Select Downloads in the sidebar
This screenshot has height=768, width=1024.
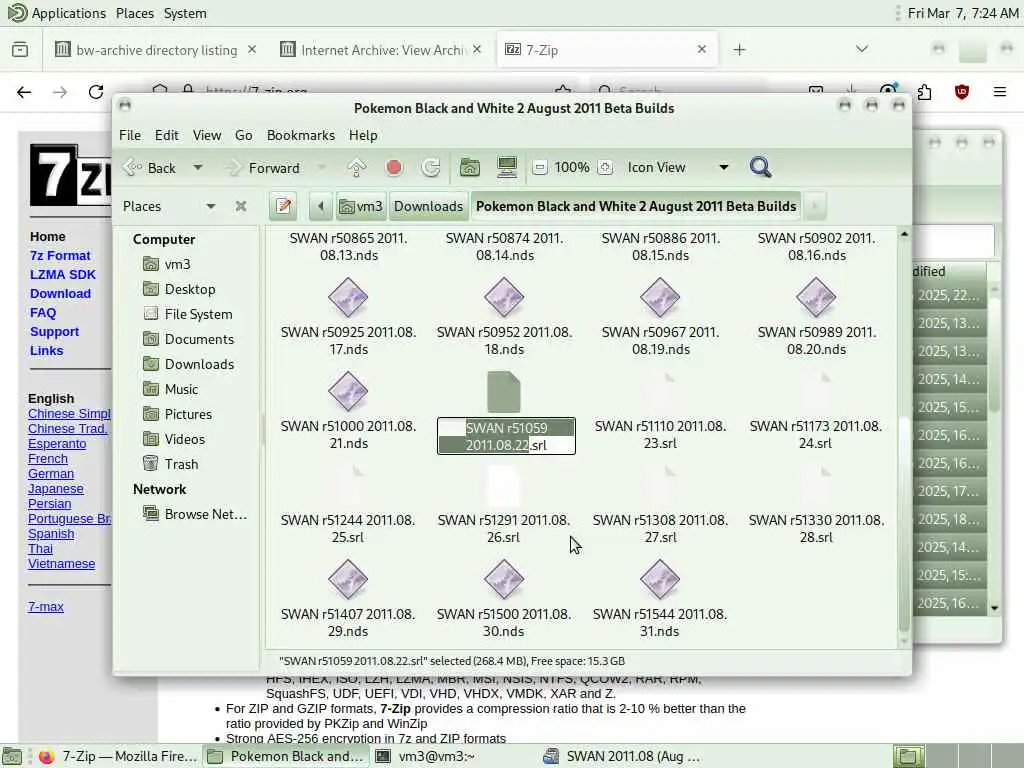(x=199, y=364)
